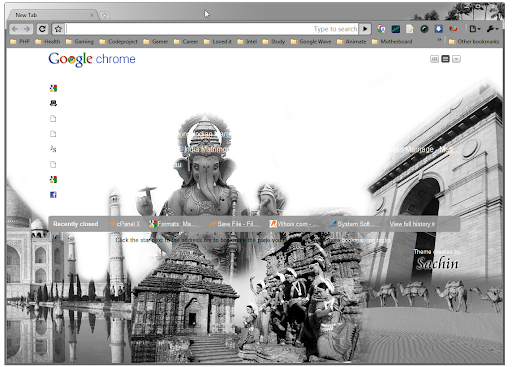Open the Study bookmarks folder
Viewport: 512px width, 367px height.
point(274,42)
